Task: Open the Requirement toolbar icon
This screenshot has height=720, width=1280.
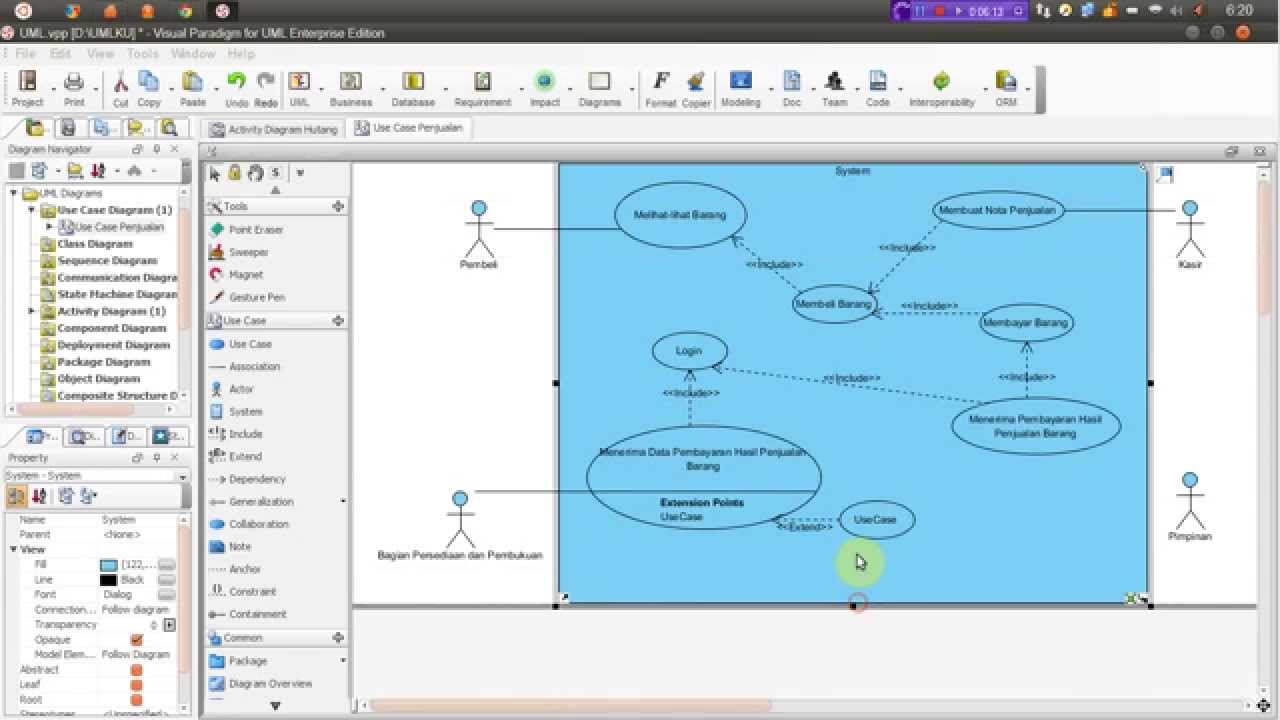Action: 483,88
